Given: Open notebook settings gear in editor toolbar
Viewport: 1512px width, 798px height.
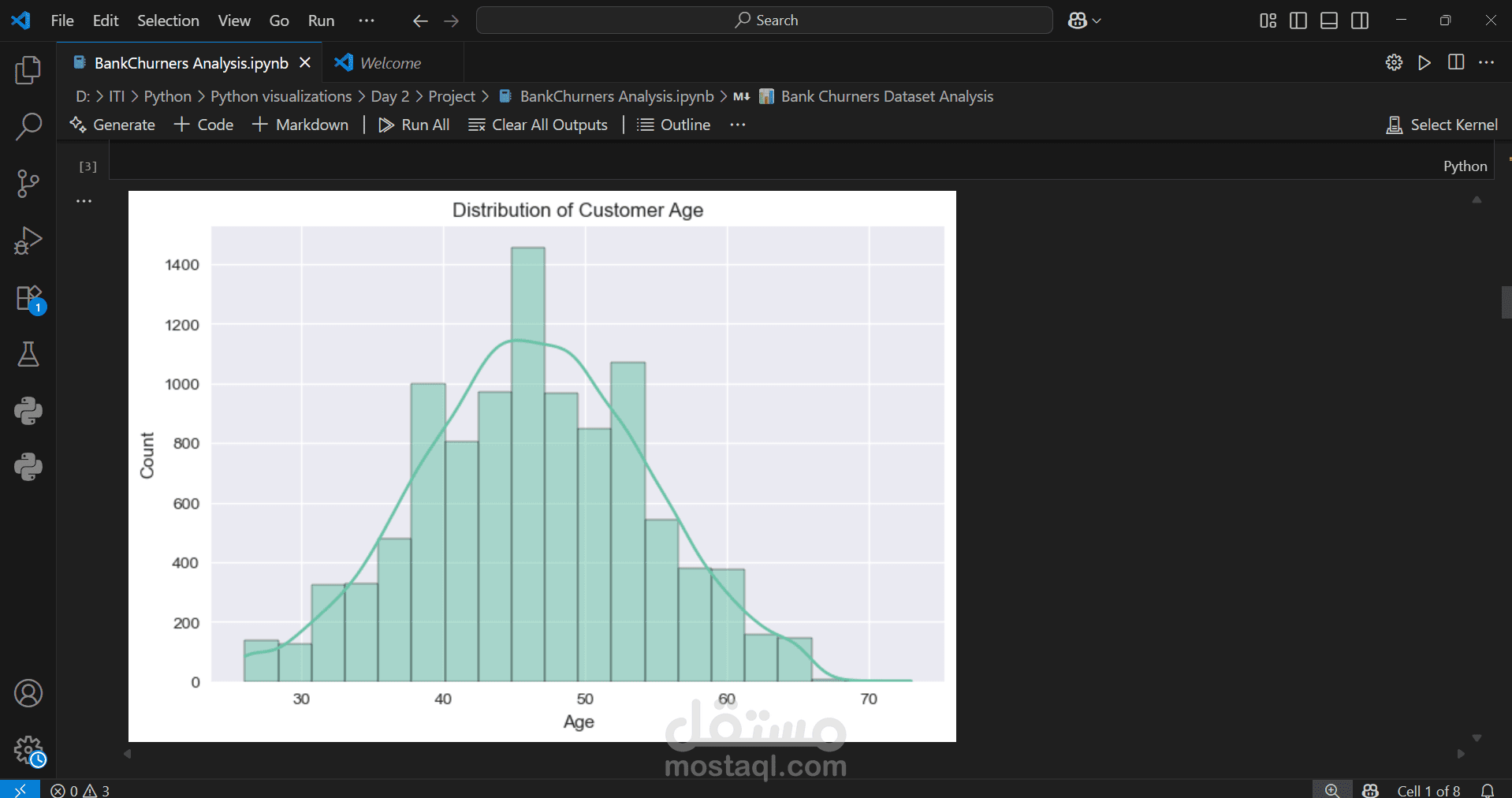Looking at the screenshot, I should click(x=1394, y=62).
